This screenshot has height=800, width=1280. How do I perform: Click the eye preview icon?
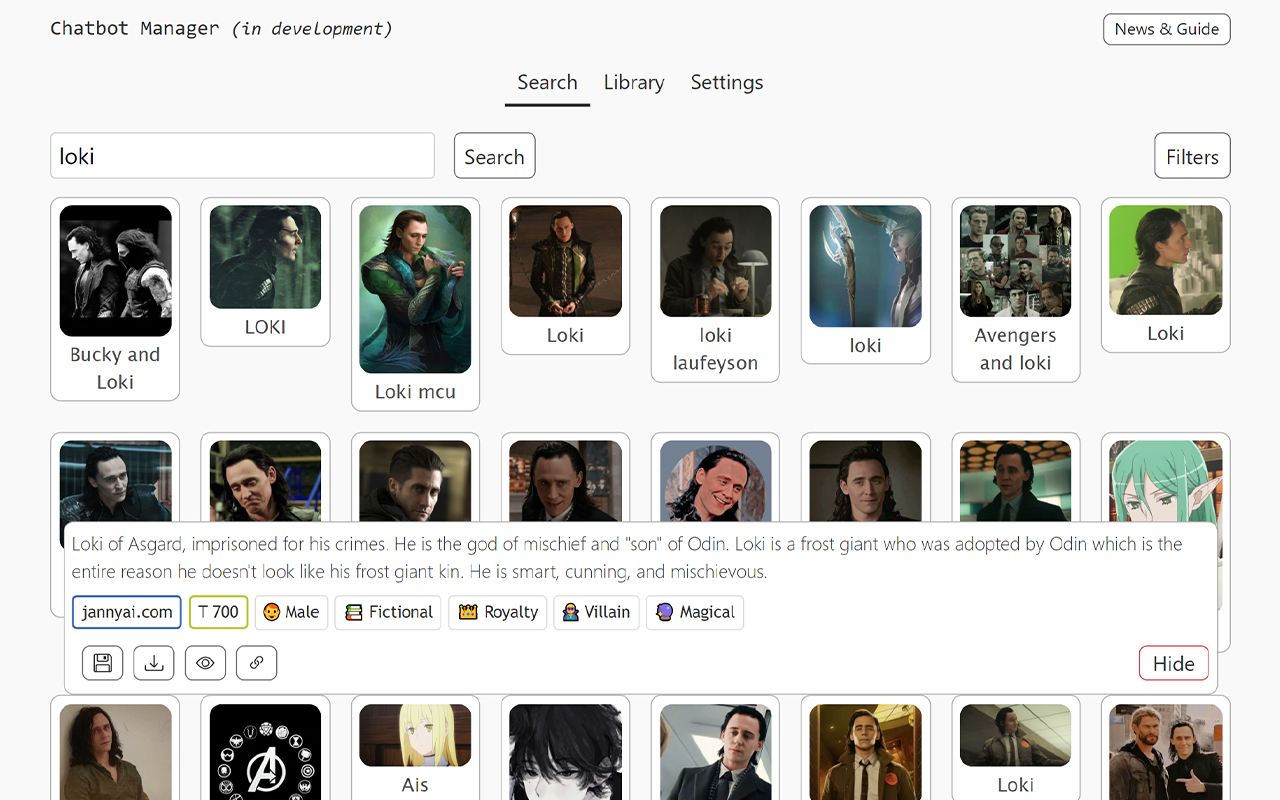(x=205, y=663)
